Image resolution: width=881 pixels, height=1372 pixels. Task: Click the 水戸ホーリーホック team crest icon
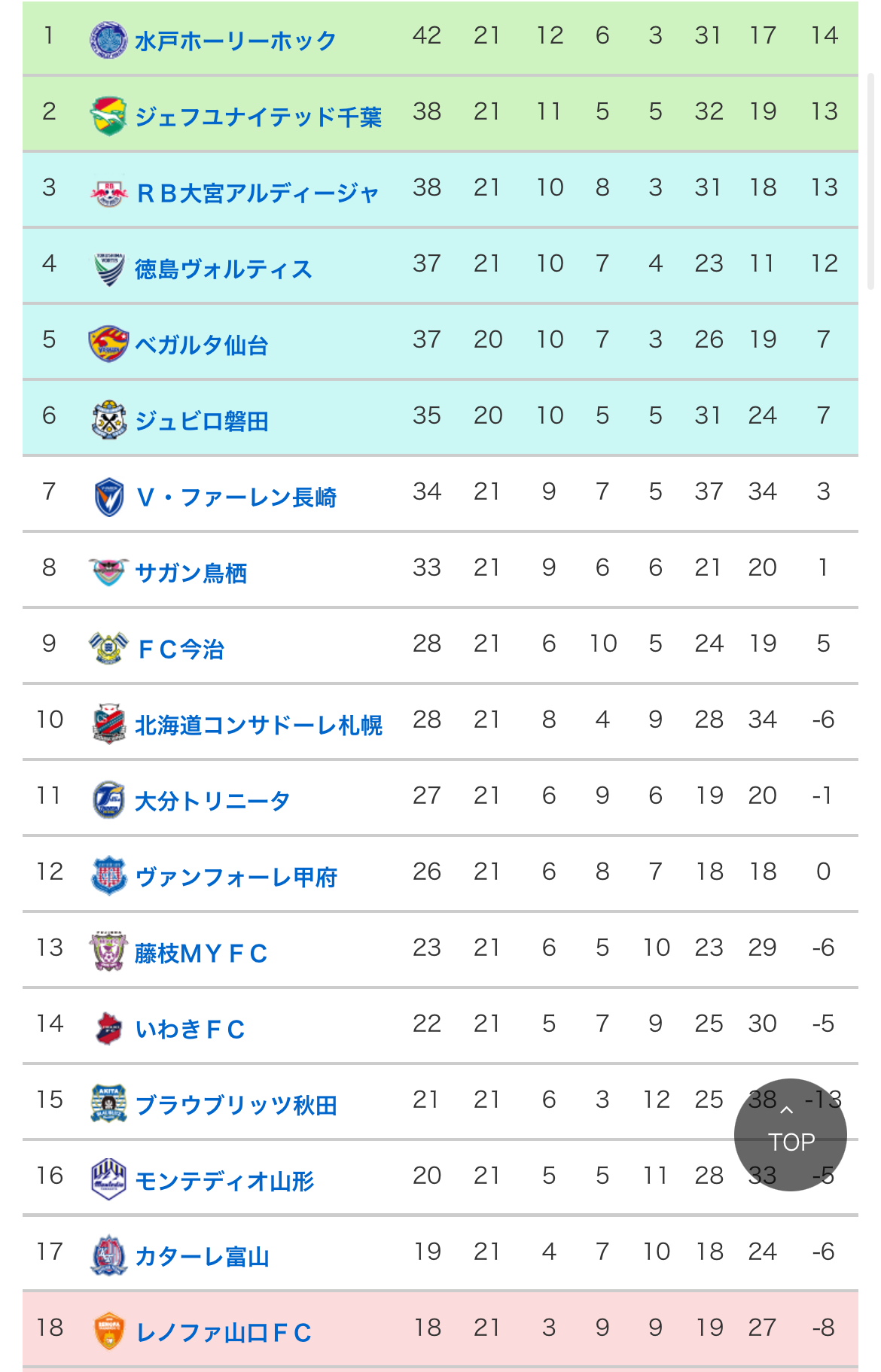(108, 40)
